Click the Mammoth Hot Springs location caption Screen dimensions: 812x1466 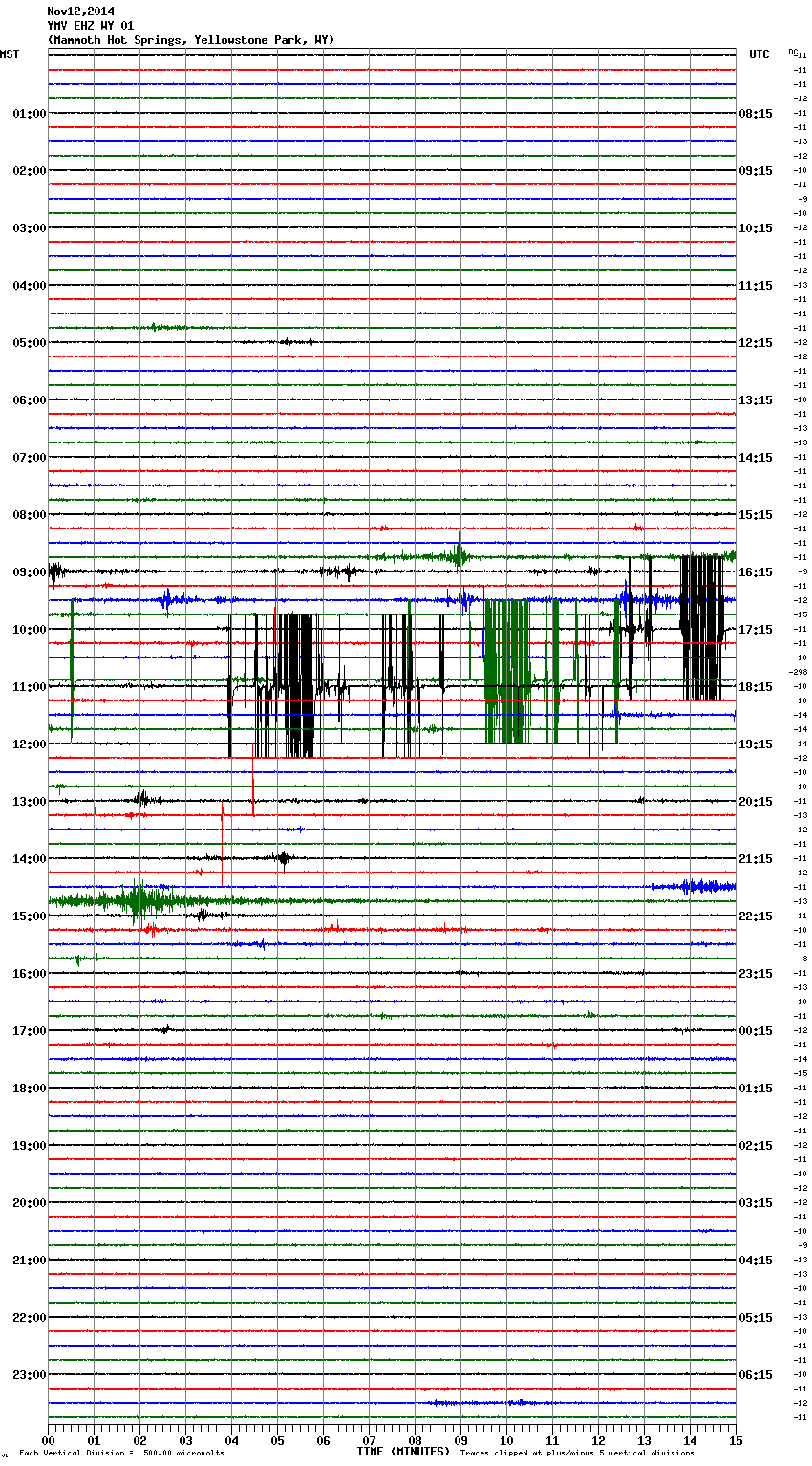tap(191, 40)
